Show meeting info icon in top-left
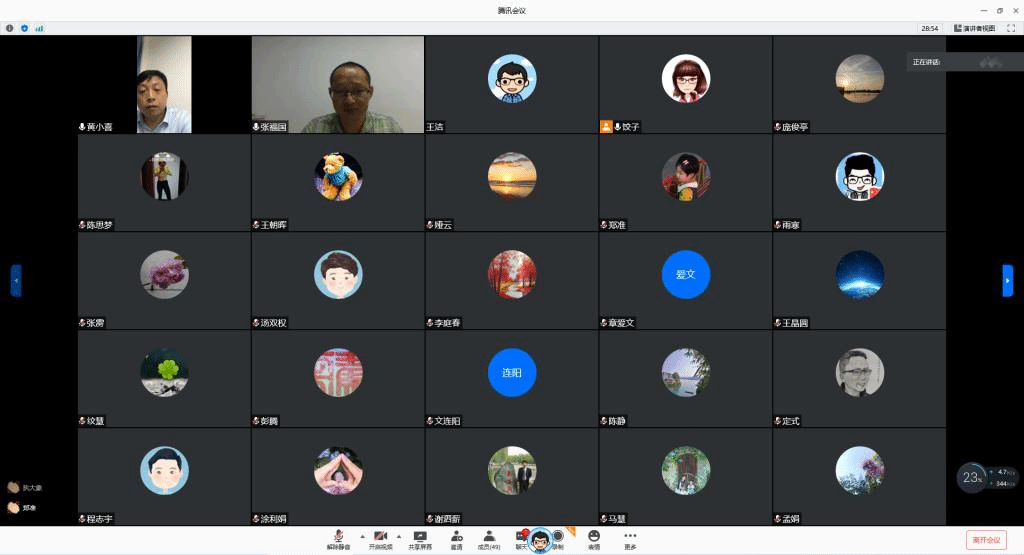Viewport: 1024px width, 555px height. [x=10, y=28]
